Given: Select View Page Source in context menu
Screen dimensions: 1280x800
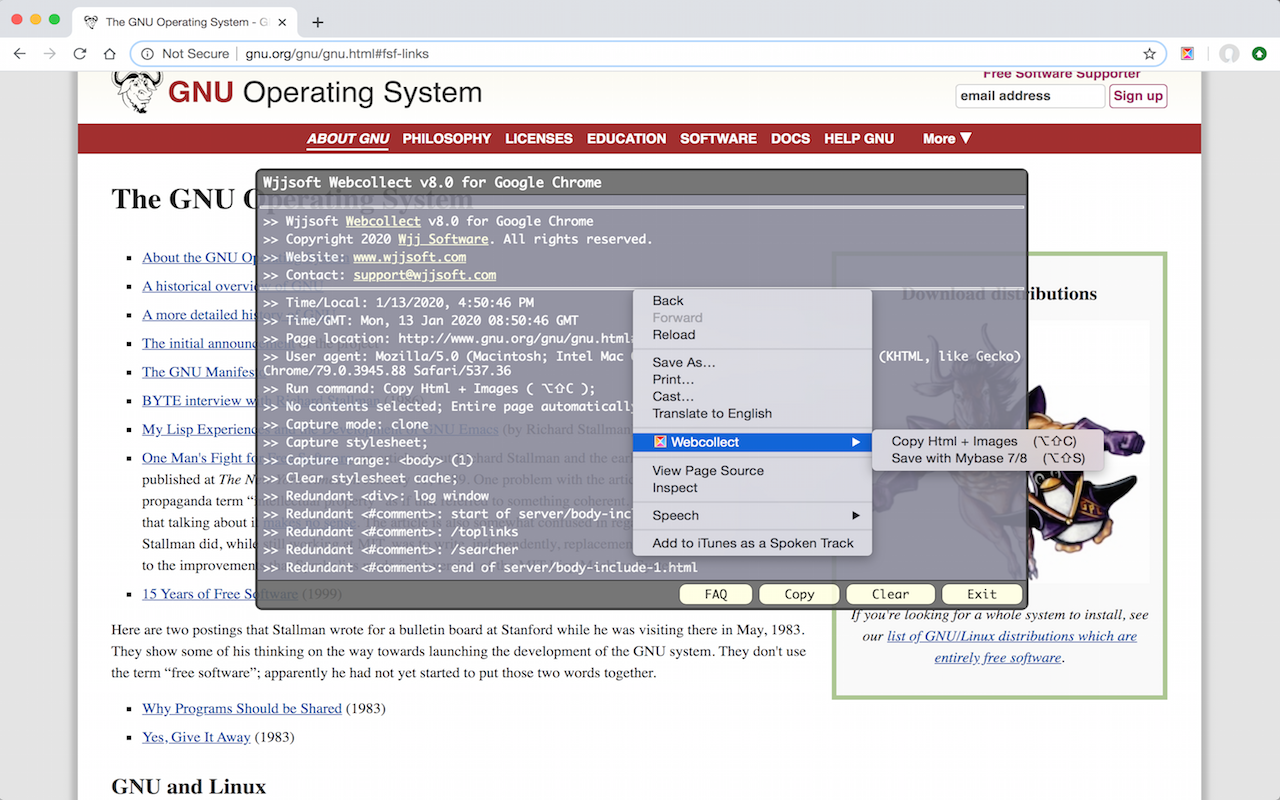Looking at the screenshot, I should point(708,471).
